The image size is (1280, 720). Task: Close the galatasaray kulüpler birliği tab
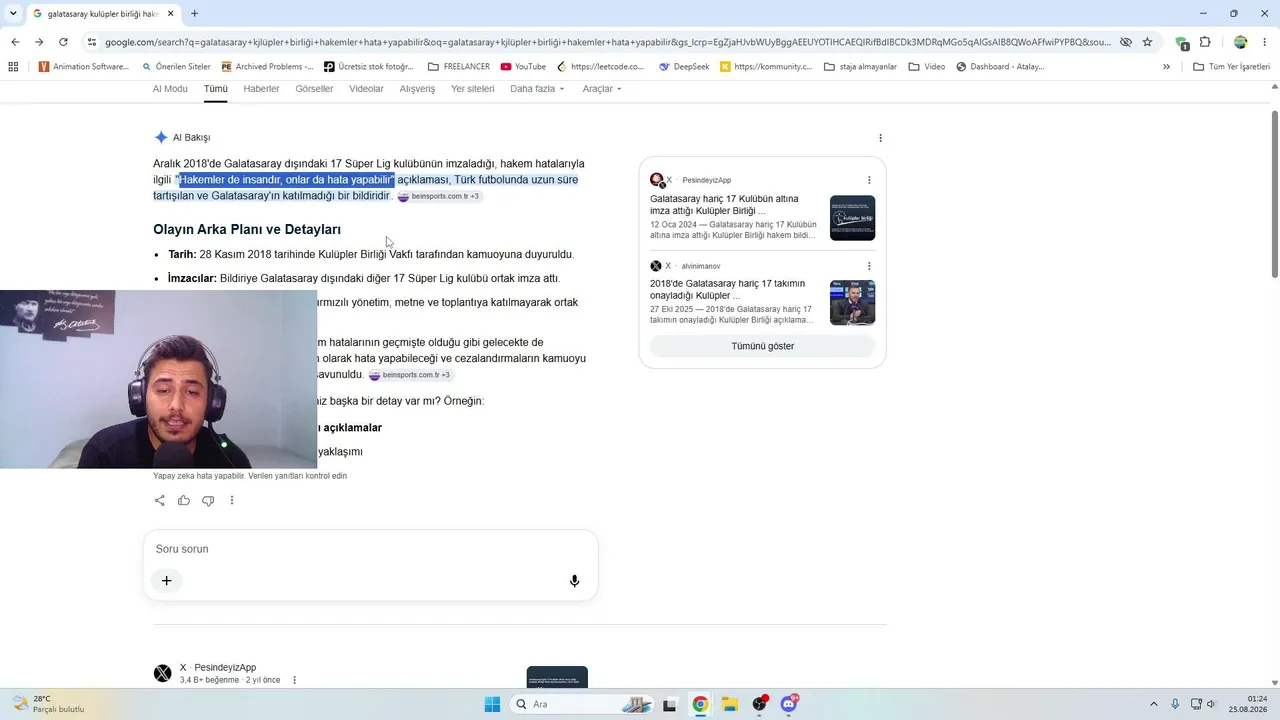point(169,14)
